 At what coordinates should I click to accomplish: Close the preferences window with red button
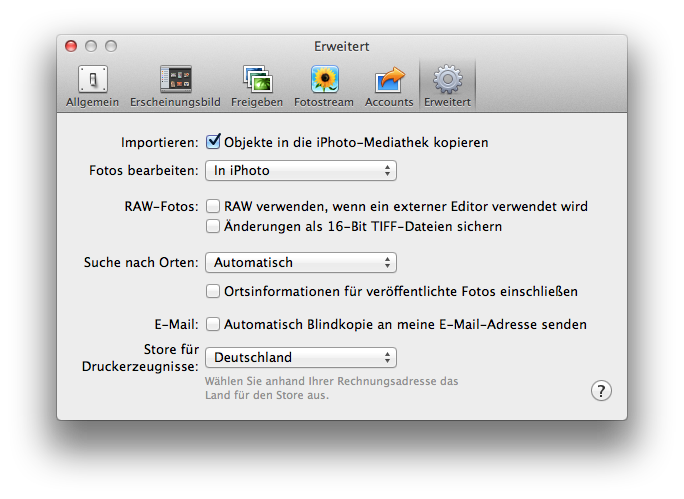tap(71, 46)
